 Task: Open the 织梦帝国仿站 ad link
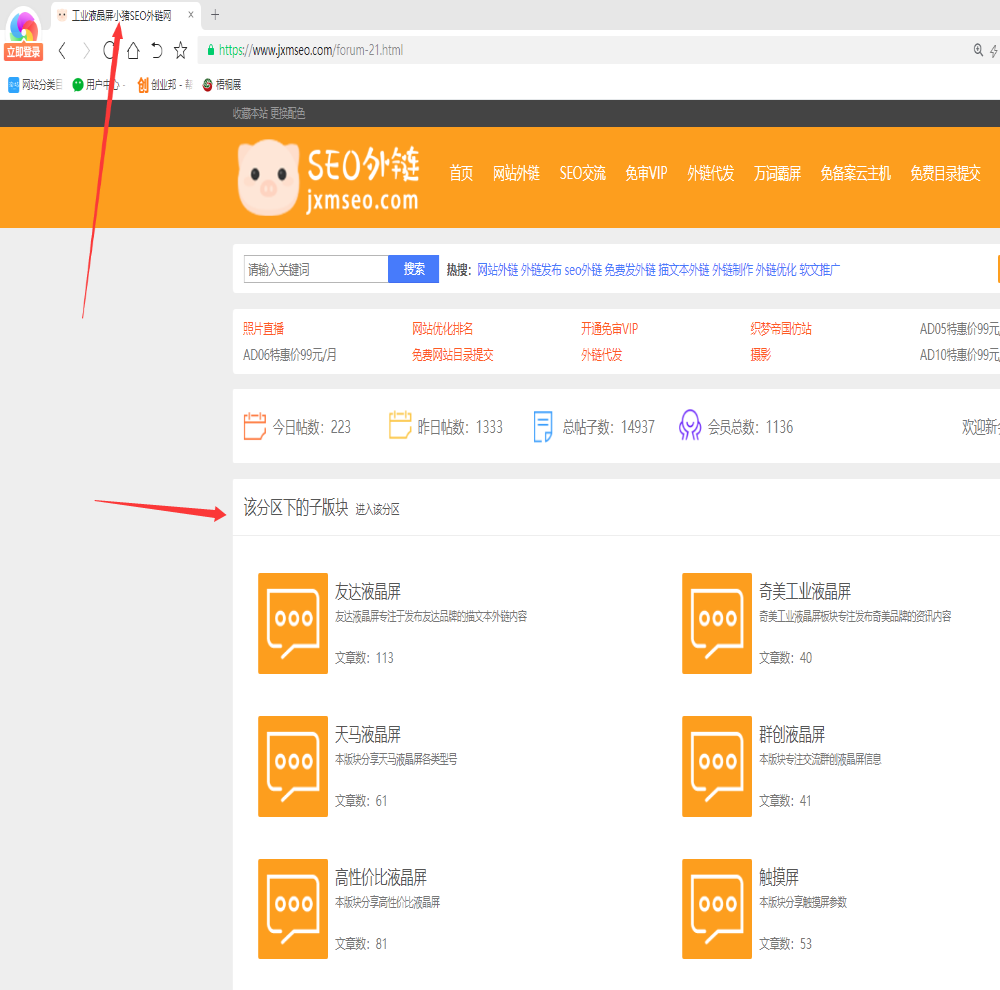(x=781, y=329)
